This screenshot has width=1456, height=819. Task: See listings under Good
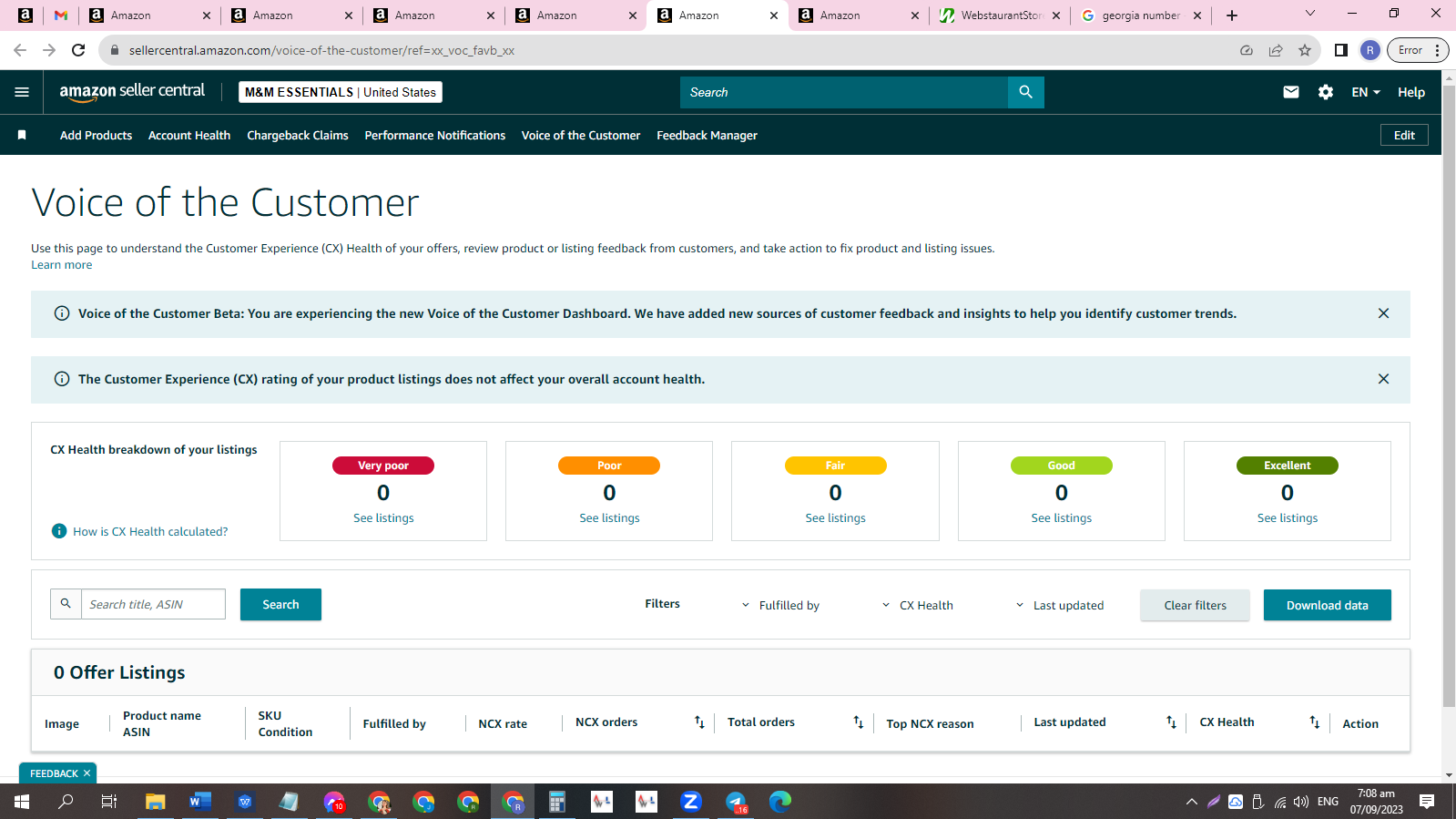1061,518
